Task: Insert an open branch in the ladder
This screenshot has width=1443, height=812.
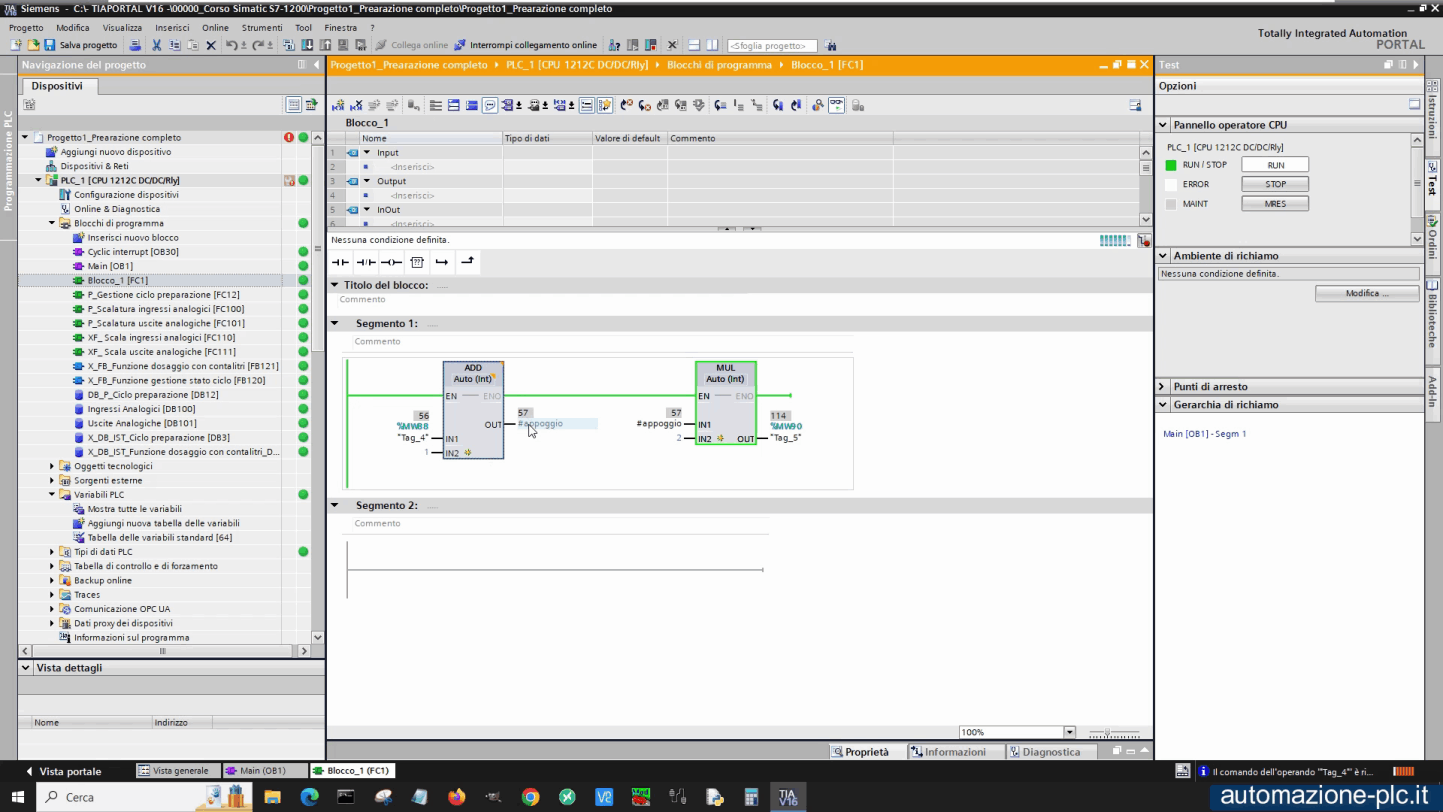Action: click(x=441, y=262)
